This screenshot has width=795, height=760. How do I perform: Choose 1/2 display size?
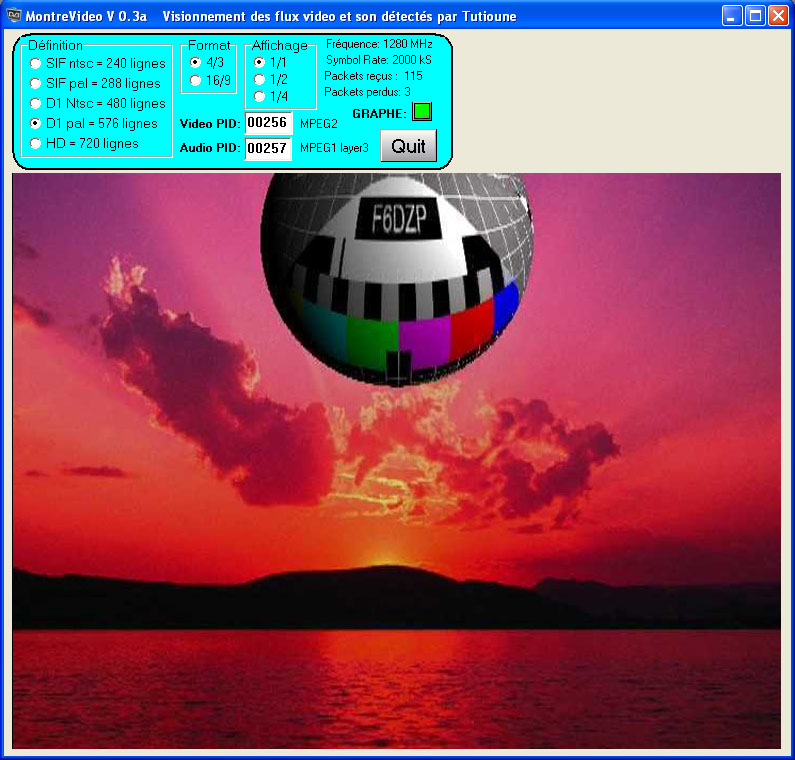click(x=260, y=79)
